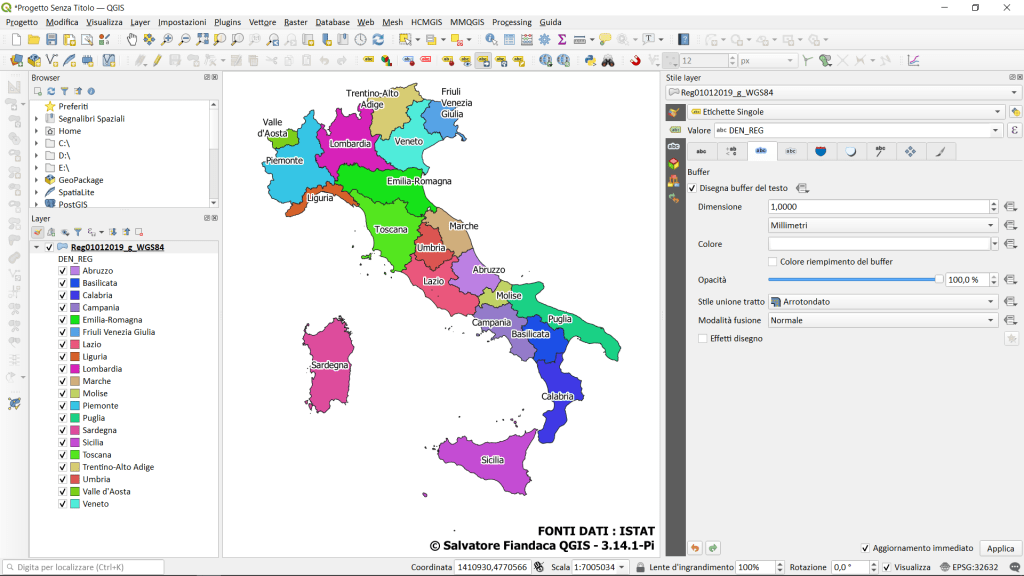
Task: Open 3D View symbology cube icon
Action: pyautogui.click(x=674, y=163)
